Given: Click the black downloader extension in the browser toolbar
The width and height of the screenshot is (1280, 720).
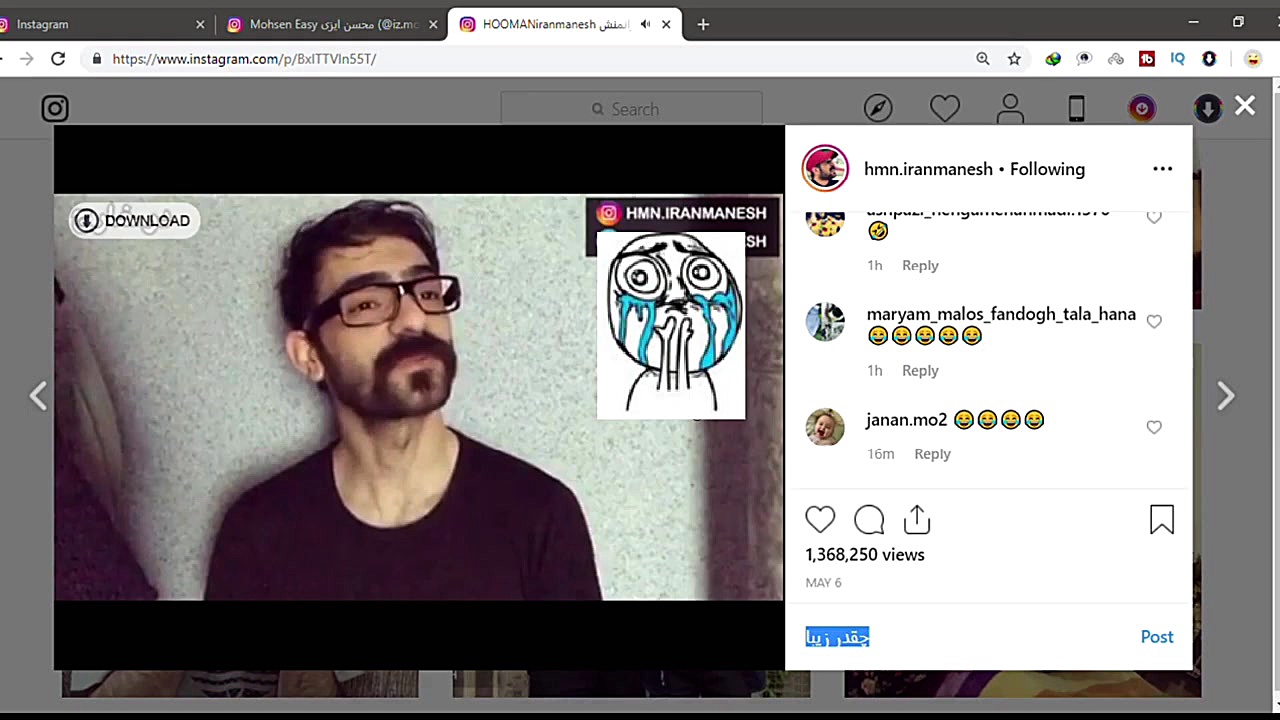Looking at the screenshot, I should pyautogui.click(x=1209, y=59).
